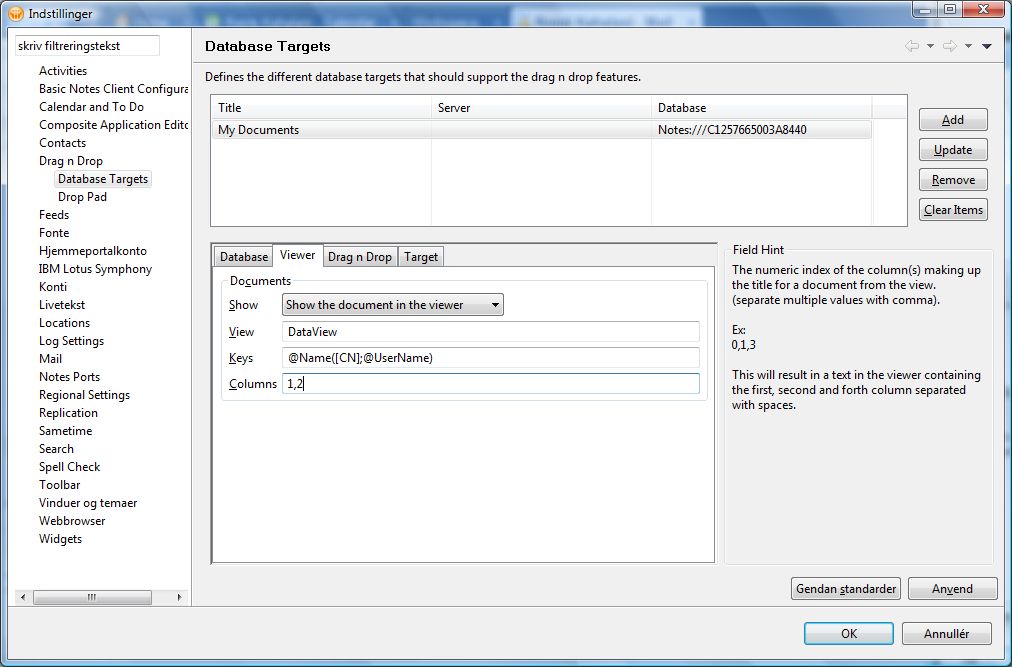Select IBM Lotus Symphony item
1012x667 pixels.
click(95, 269)
